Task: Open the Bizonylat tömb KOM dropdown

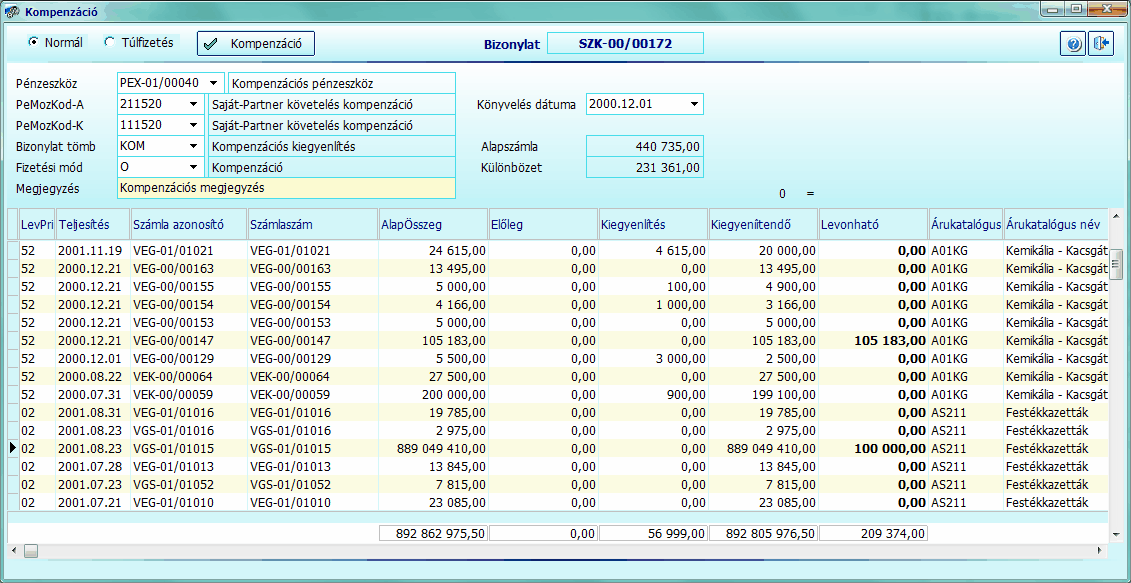Action: (193, 146)
